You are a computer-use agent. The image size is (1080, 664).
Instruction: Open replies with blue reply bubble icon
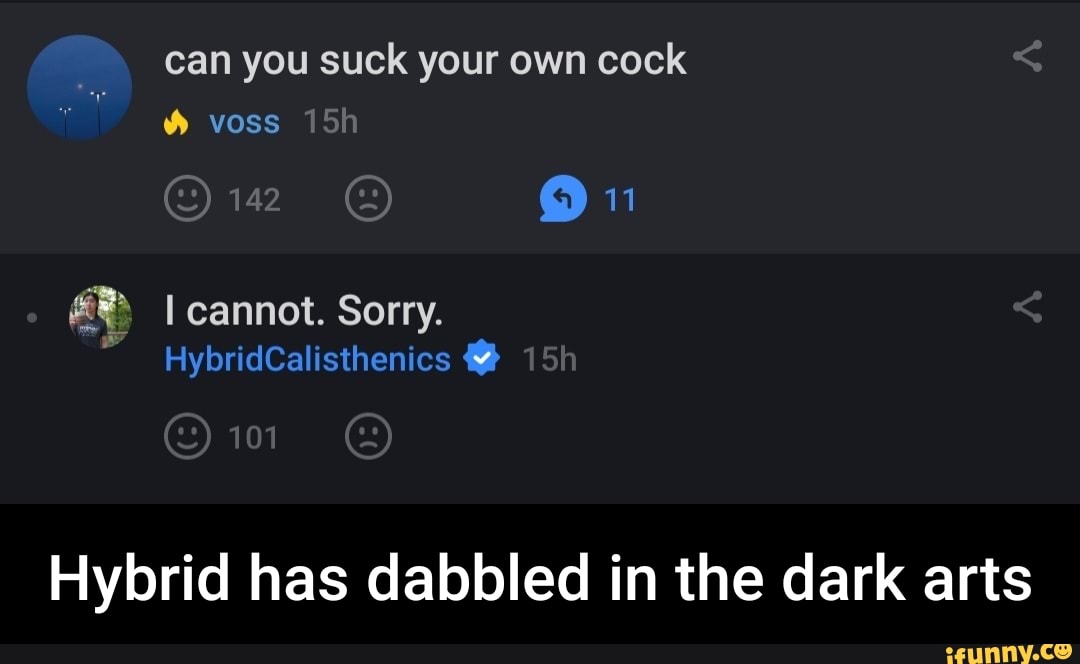tap(563, 198)
